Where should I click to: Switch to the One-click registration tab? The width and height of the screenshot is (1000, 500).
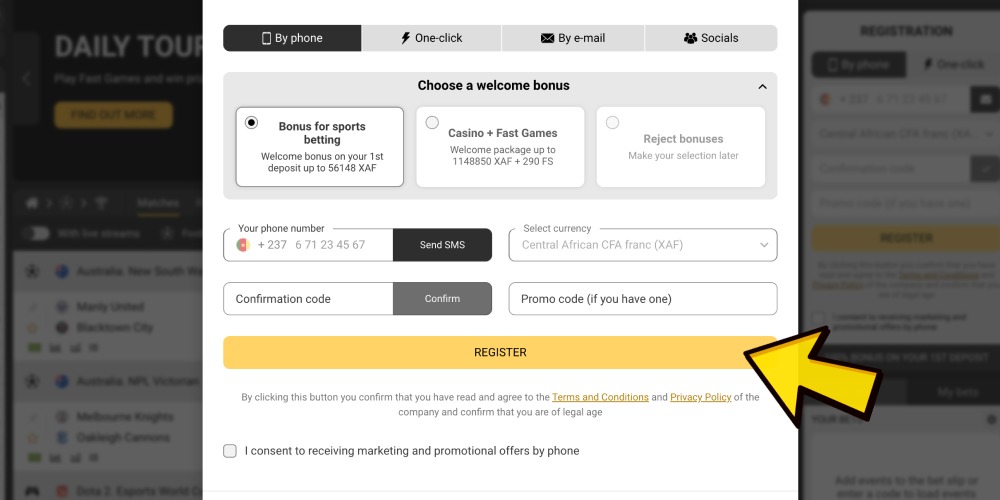tap(431, 38)
